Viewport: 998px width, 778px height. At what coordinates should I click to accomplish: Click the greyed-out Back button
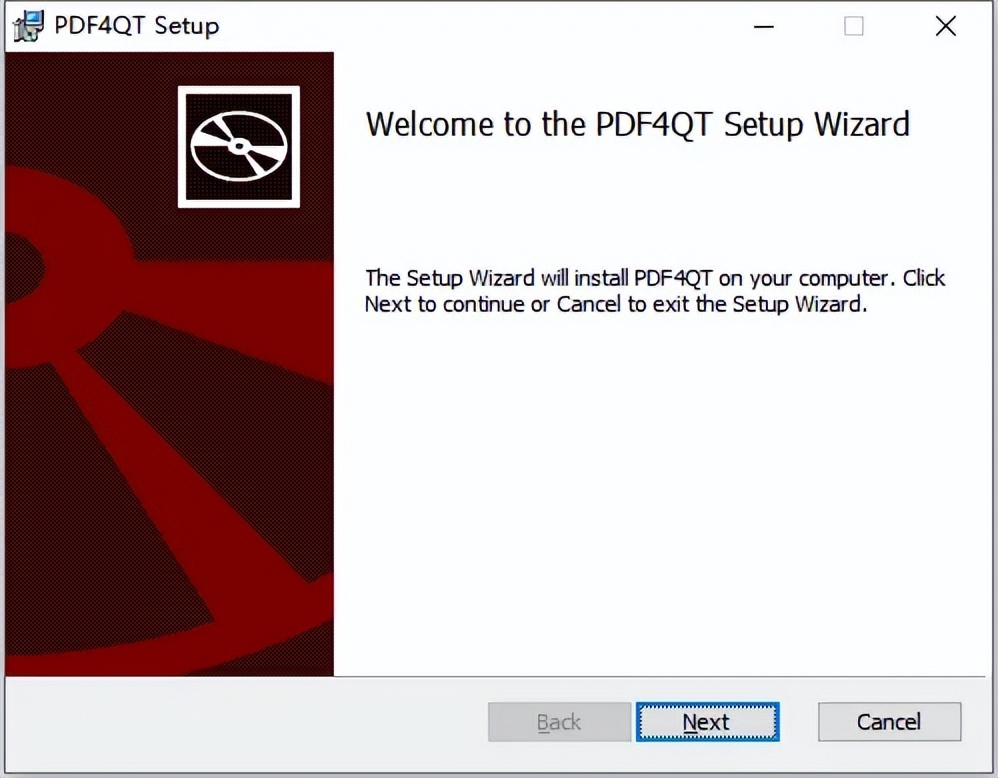point(559,722)
